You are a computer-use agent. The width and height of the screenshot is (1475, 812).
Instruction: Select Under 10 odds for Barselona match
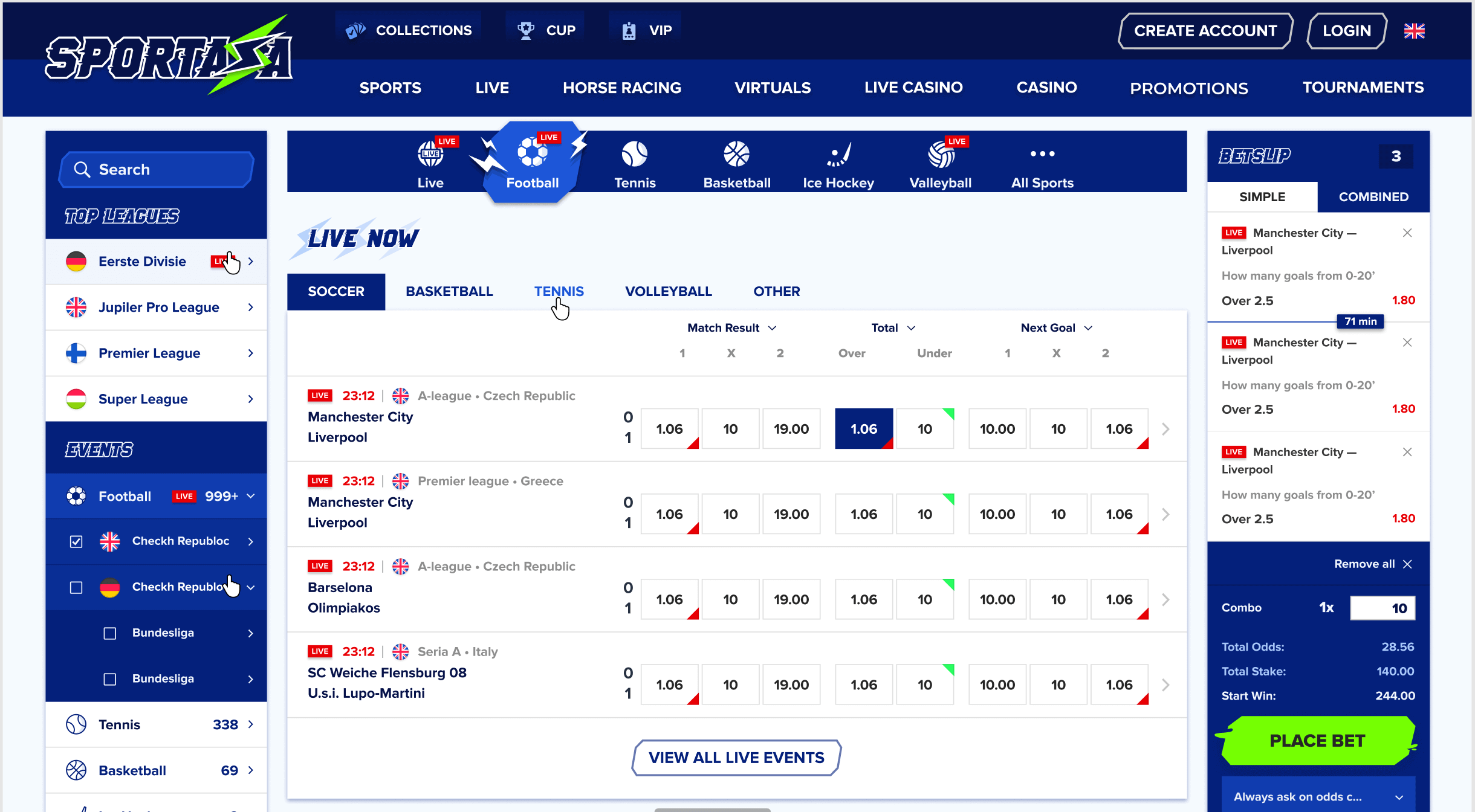[x=925, y=599]
